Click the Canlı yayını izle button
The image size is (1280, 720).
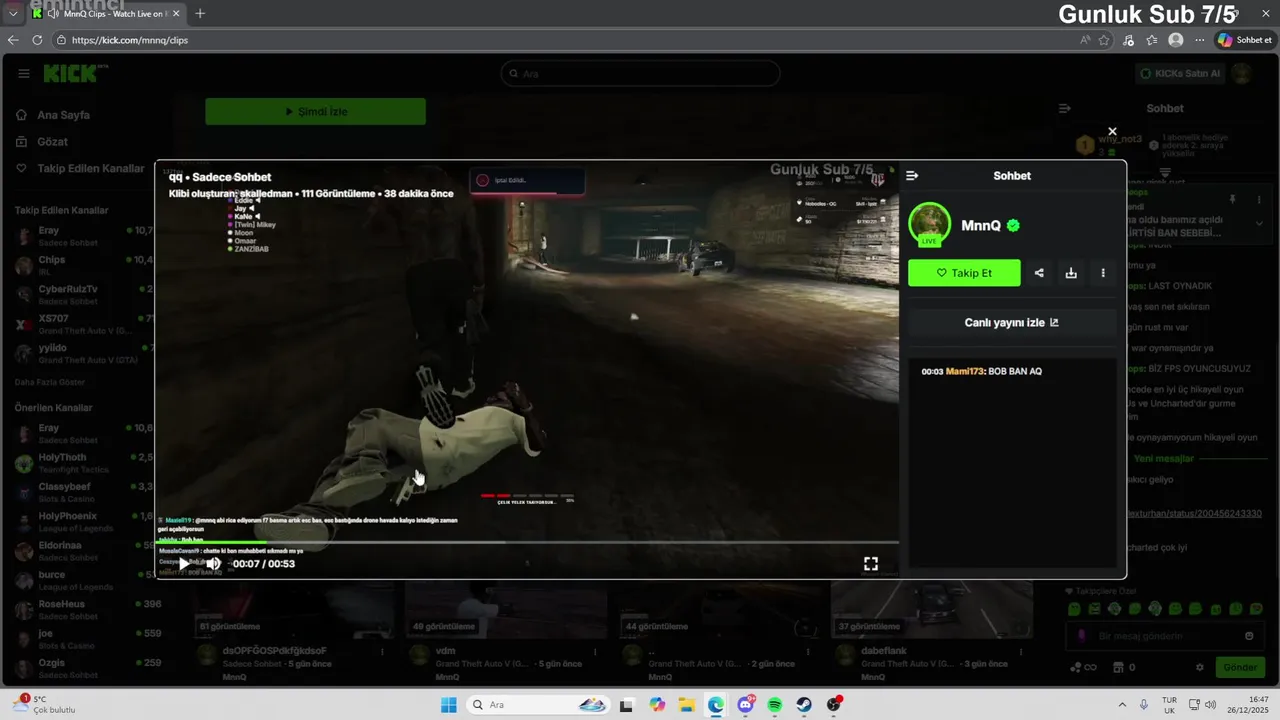(1012, 323)
